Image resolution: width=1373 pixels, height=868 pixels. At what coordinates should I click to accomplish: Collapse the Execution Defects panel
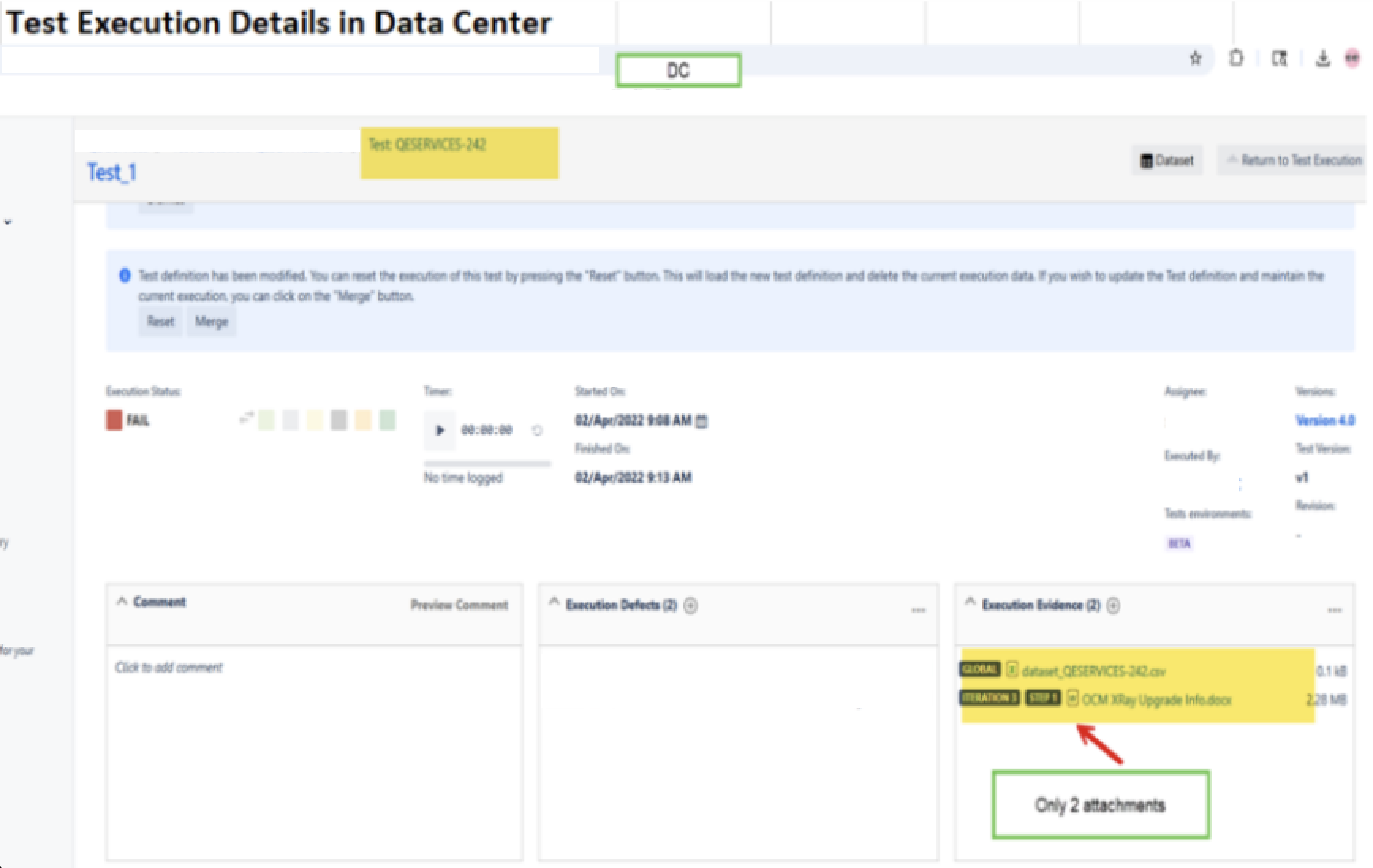click(x=554, y=602)
